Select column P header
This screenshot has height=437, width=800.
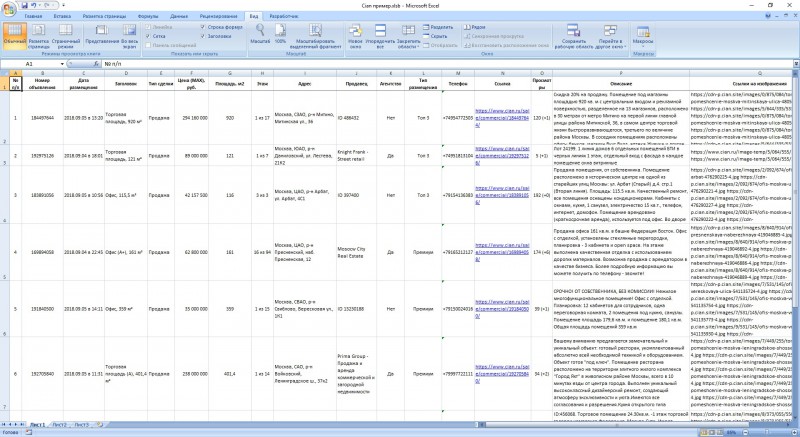click(621, 73)
